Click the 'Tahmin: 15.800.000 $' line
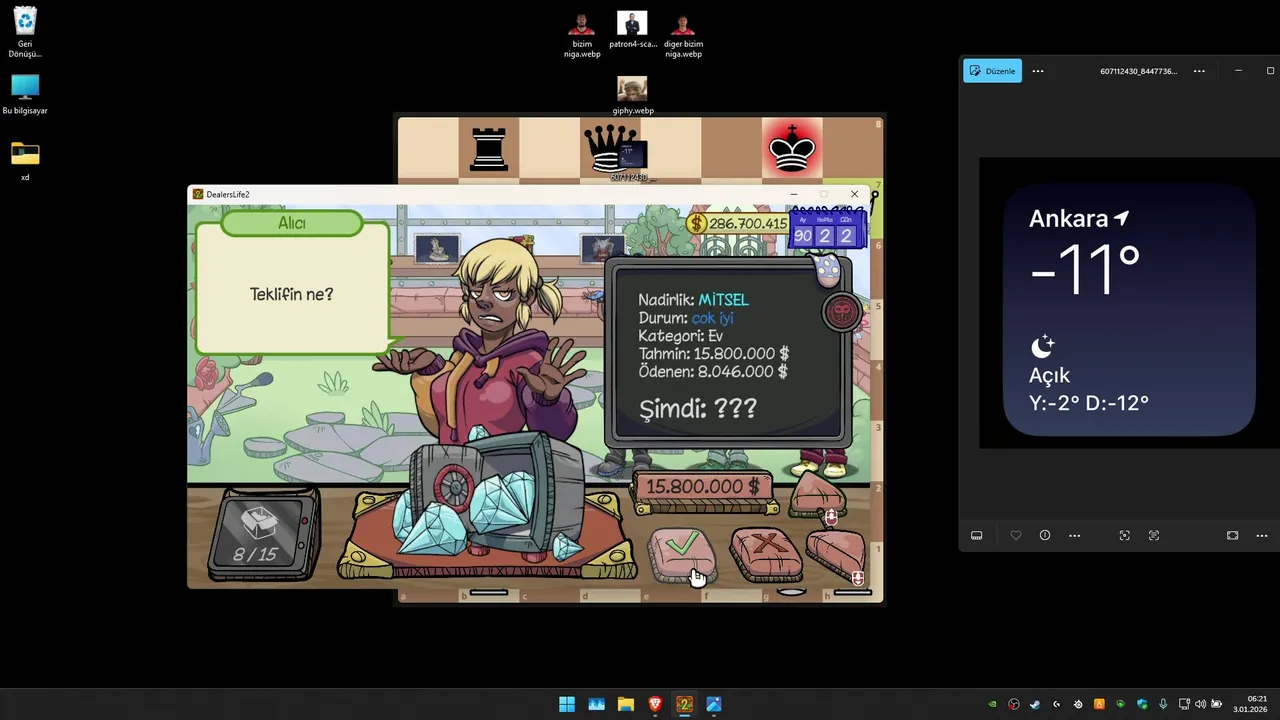The width and height of the screenshot is (1280, 720). click(713, 353)
